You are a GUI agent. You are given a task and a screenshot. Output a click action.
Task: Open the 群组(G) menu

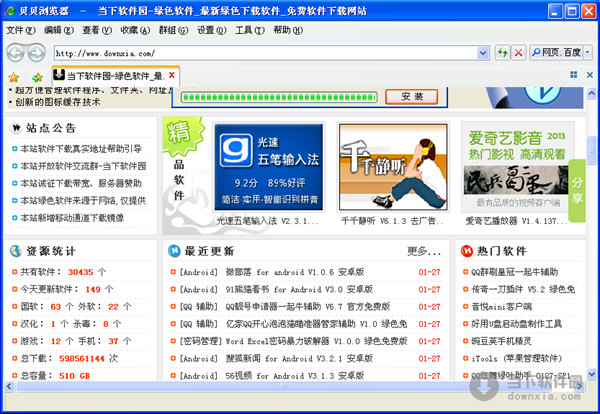173,30
